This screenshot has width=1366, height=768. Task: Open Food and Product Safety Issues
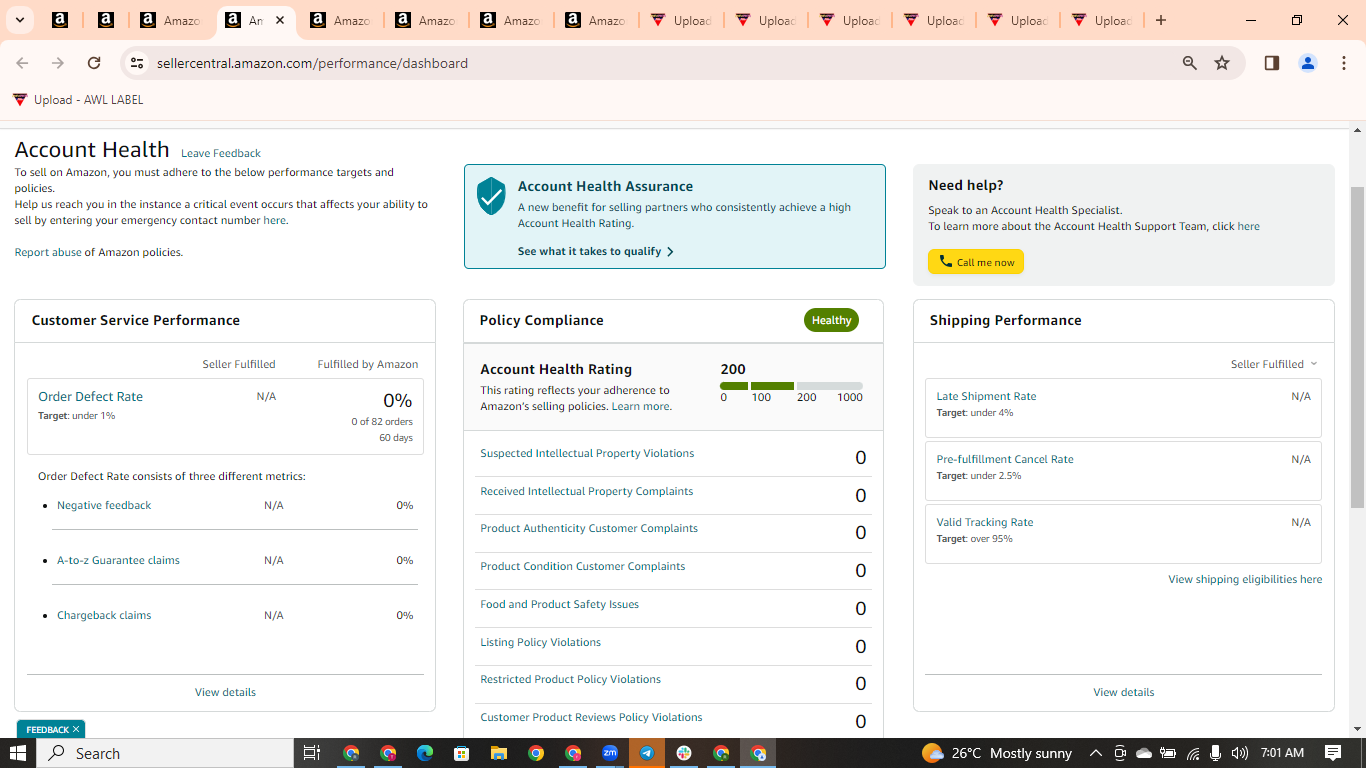click(x=559, y=604)
